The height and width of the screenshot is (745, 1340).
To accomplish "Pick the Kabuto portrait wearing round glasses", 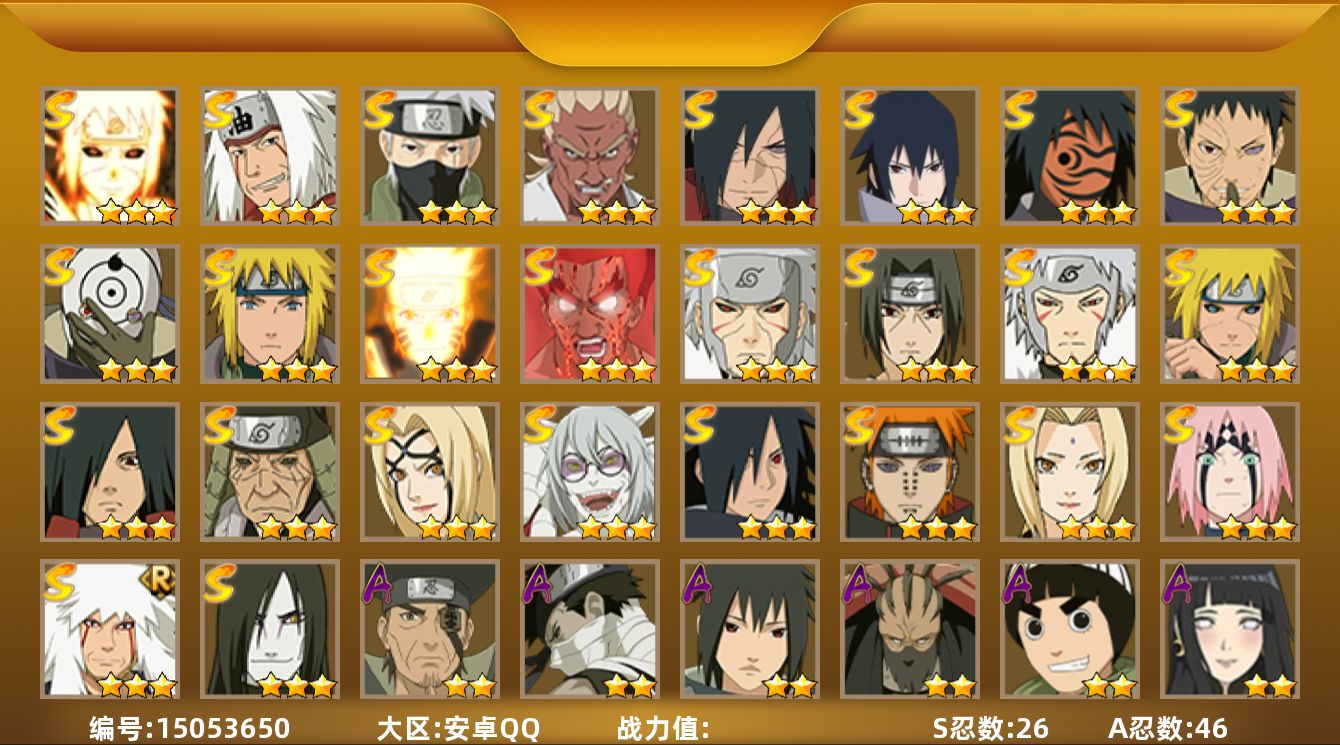I will tap(589, 472).
